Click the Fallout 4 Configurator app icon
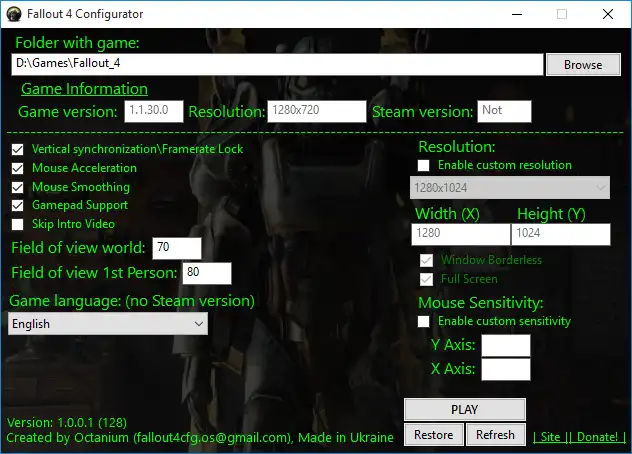 pyautogui.click(x=14, y=14)
